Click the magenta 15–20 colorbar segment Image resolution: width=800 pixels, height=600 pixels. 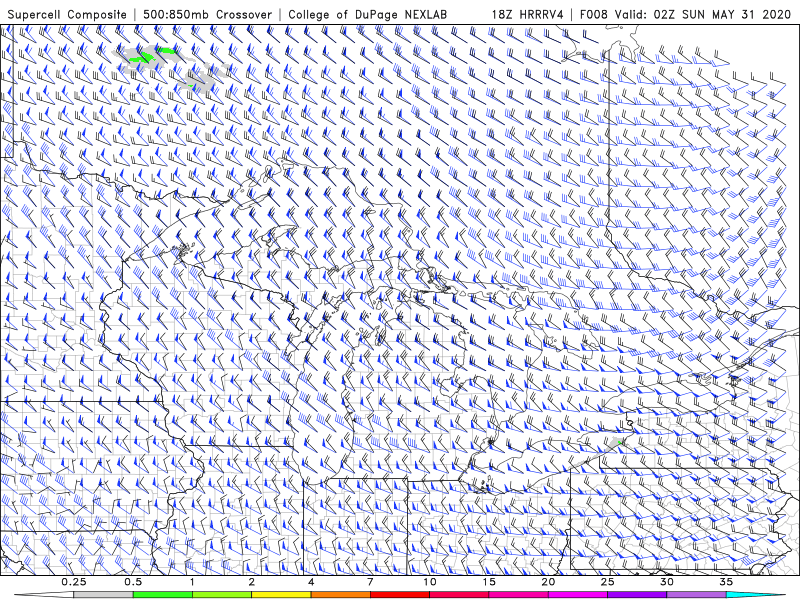tap(518, 595)
